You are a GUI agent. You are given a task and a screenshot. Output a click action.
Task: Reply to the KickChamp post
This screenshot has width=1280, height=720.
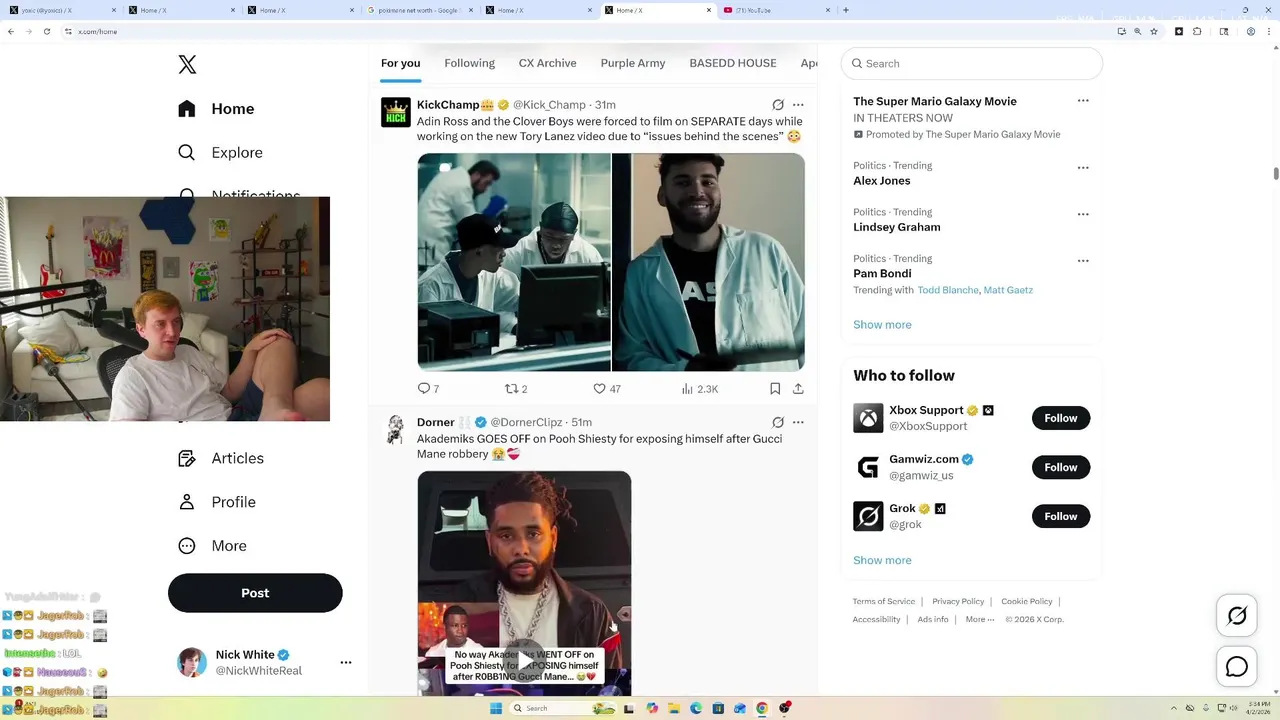[x=428, y=389]
